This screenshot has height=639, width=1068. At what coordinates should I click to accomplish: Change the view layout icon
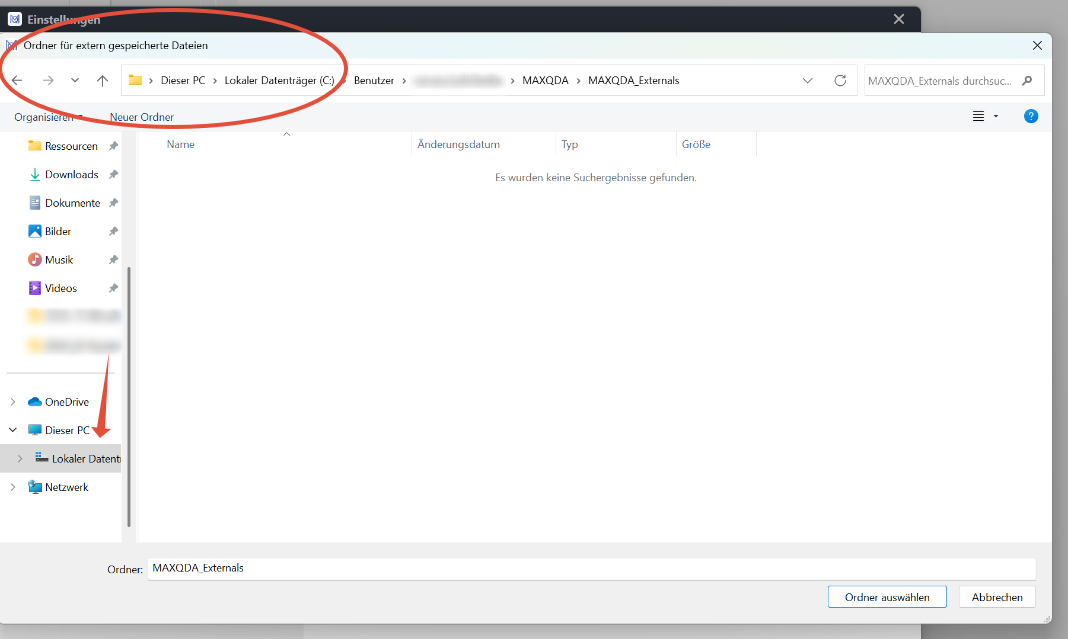(x=978, y=116)
